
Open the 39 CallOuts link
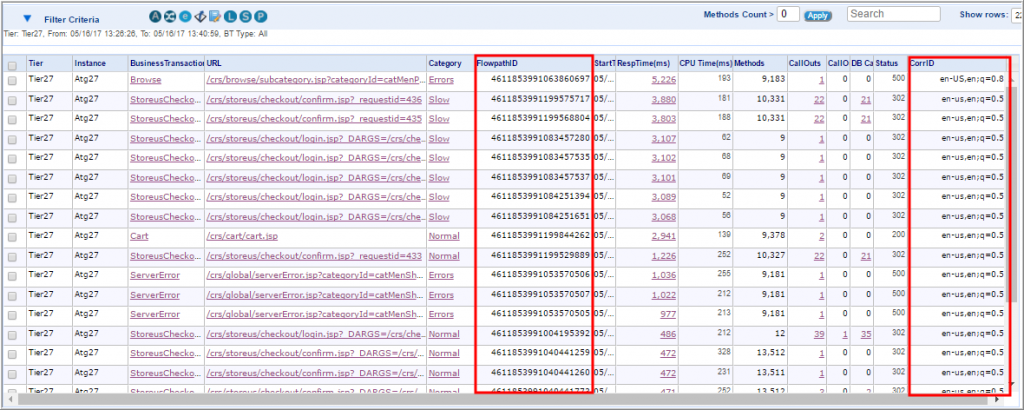pyautogui.click(x=819, y=334)
